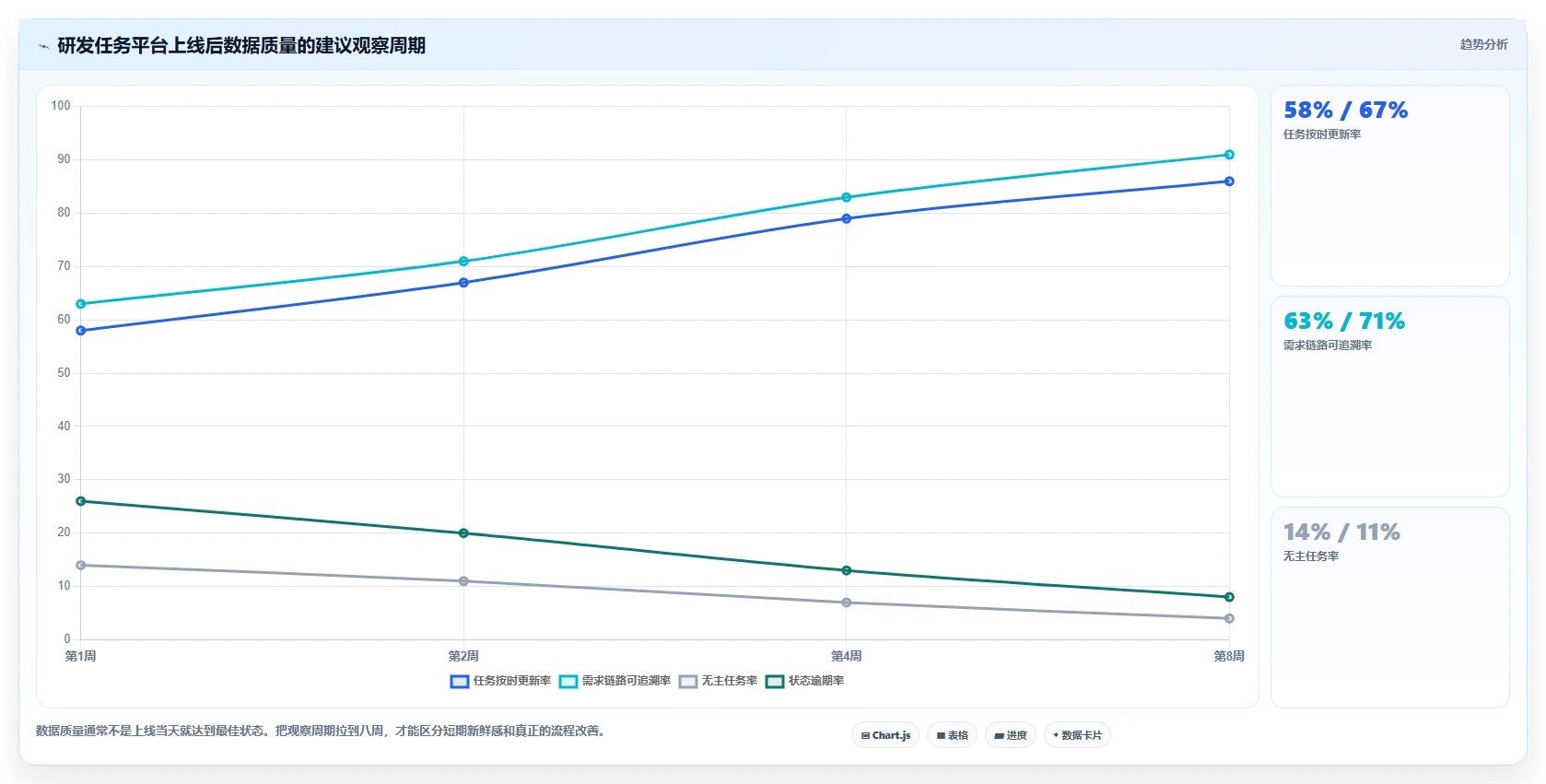Click the small icon before the page title
This screenshot has width=1546, height=784.
(x=43, y=46)
